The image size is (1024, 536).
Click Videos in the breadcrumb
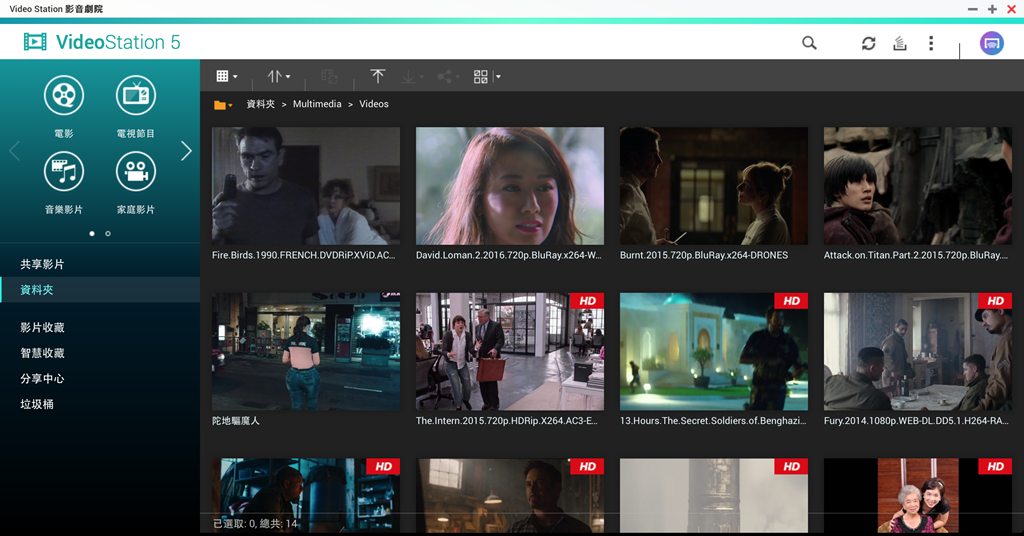[x=374, y=104]
